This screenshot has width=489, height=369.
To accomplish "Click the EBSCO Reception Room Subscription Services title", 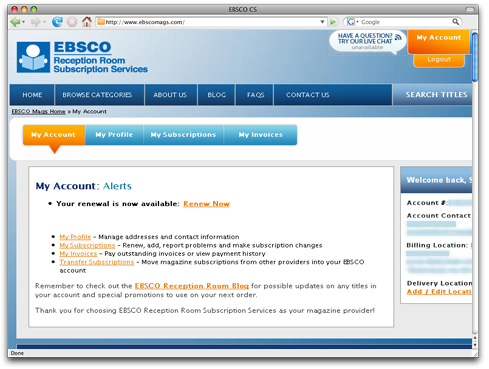I will click(x=101, y=57).
